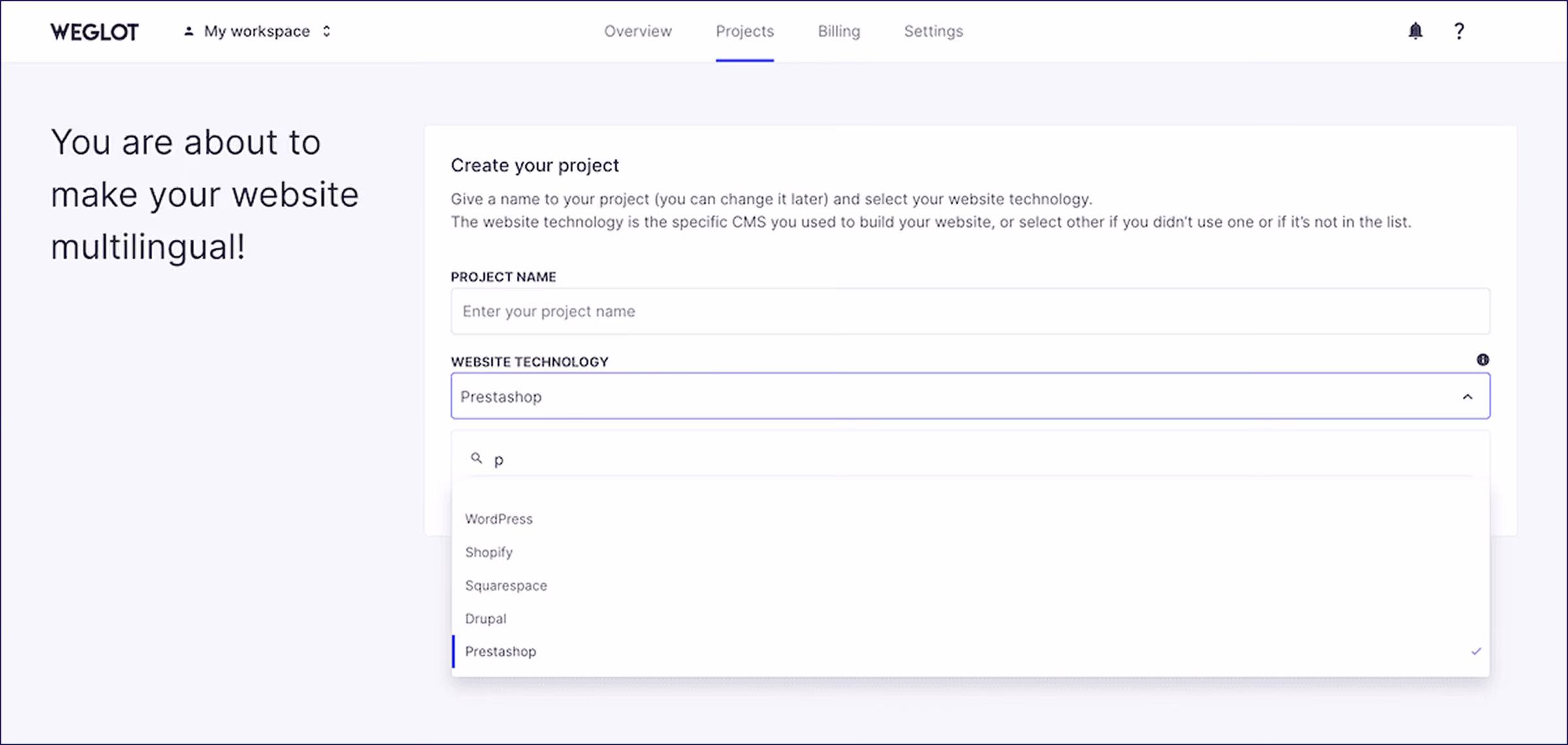Go to the Overview tab
Screen dimensions: 1568x745
pos(638,31)
